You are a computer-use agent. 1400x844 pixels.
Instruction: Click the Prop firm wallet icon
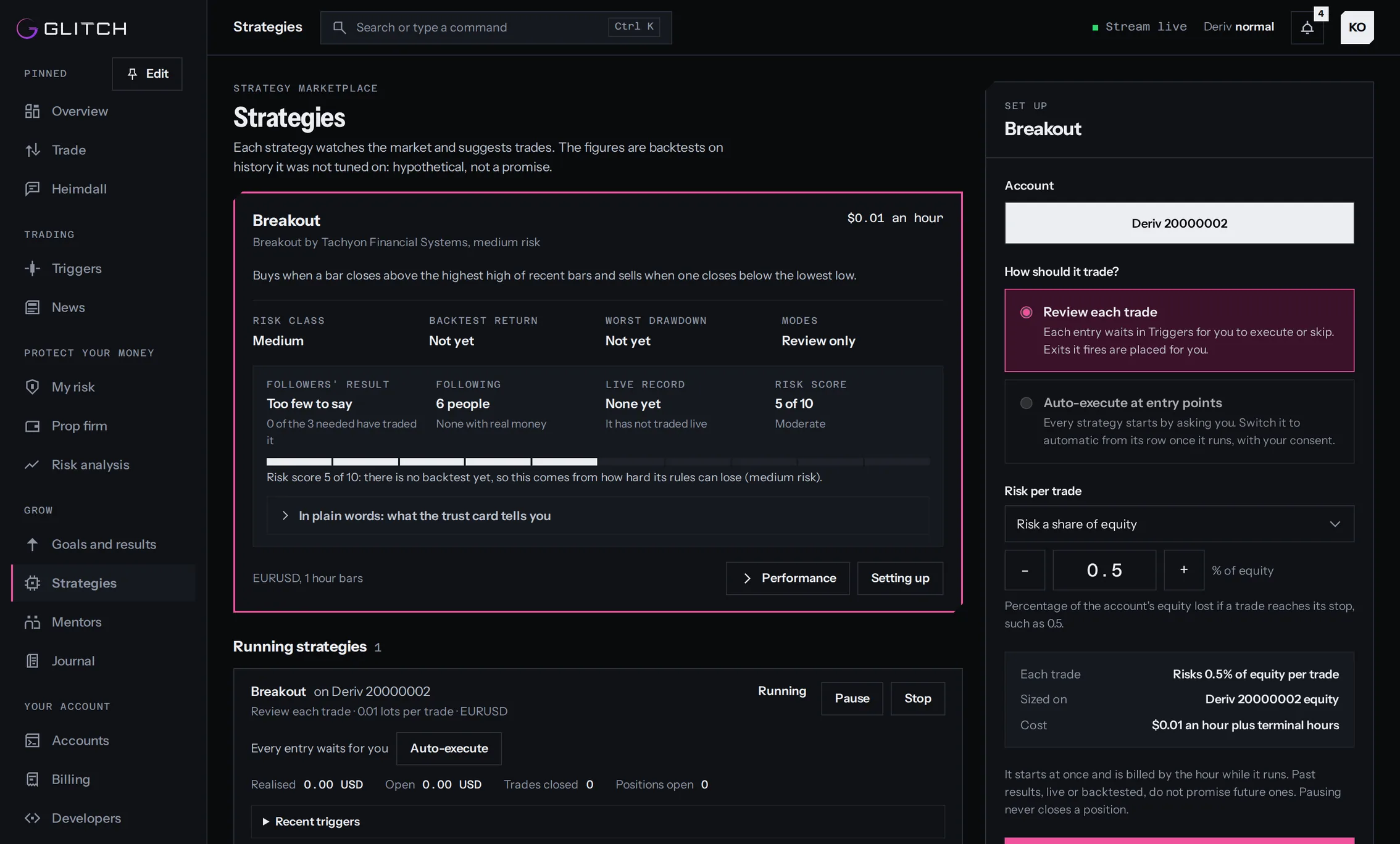click(32, 426)
